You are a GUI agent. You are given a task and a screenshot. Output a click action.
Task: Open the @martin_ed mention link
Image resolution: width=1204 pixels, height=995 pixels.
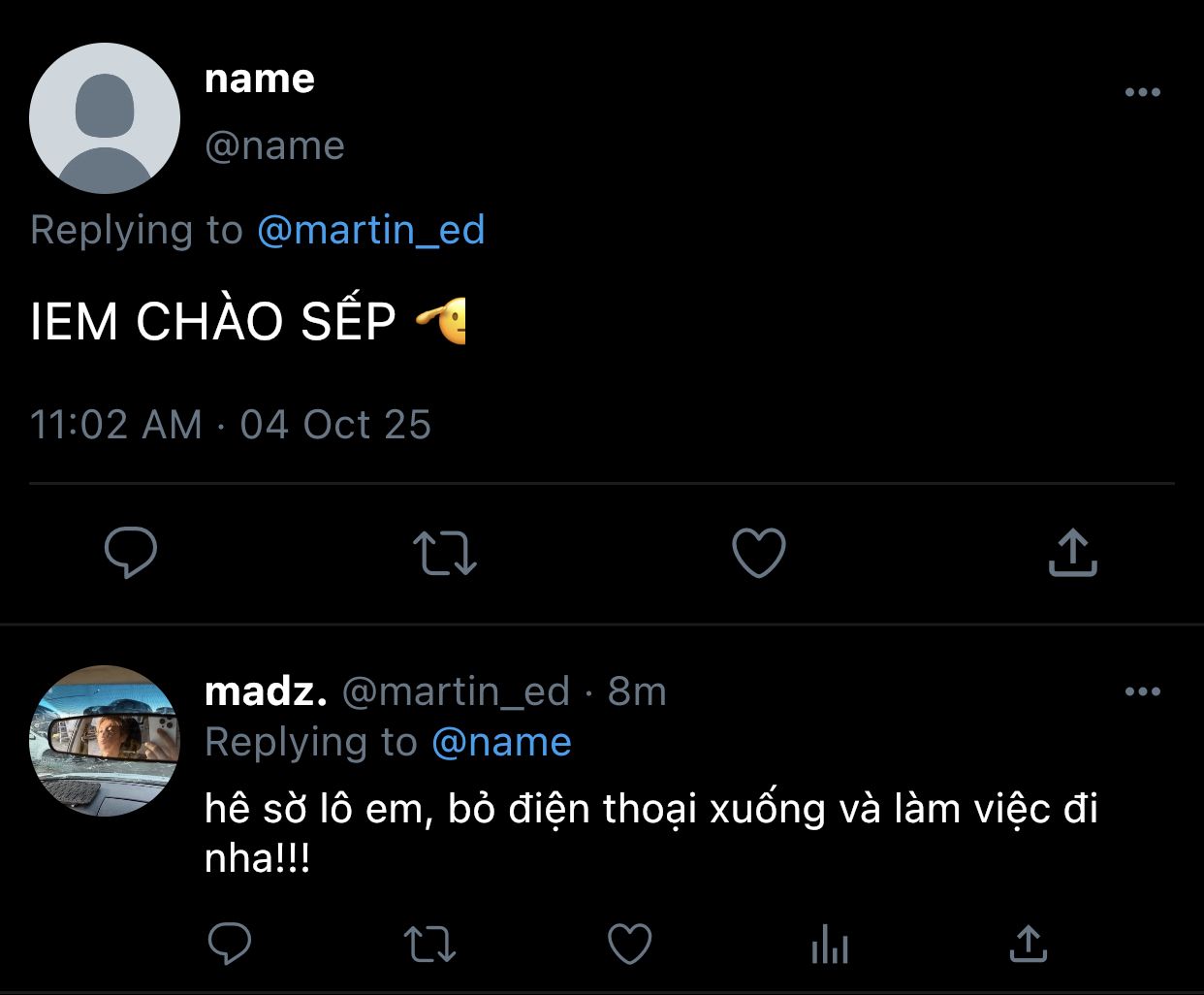point(370,230)
